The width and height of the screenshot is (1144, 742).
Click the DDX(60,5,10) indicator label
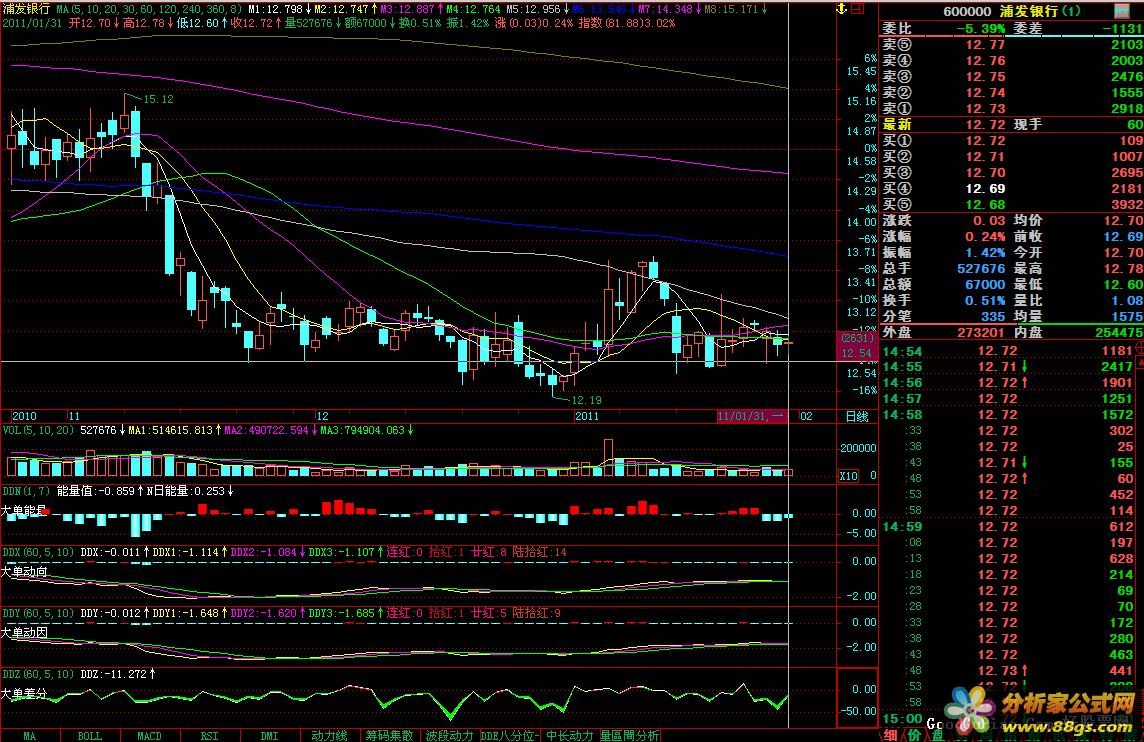coord(38,552)
